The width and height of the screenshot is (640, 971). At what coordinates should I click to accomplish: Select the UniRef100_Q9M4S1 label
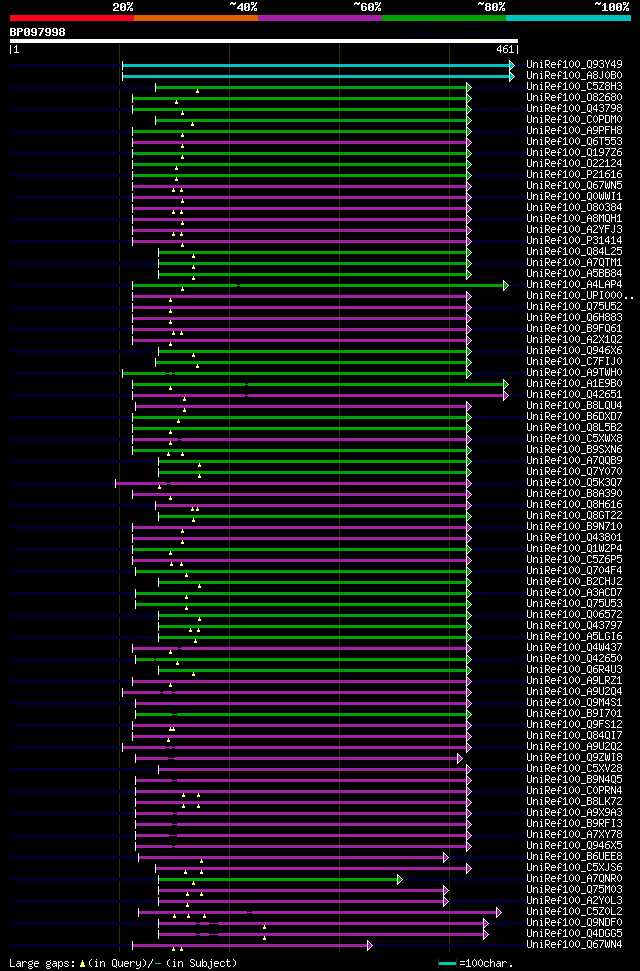point(574,703)
